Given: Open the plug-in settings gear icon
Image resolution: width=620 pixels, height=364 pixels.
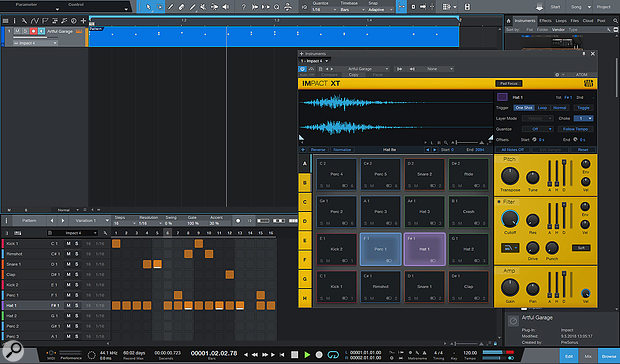Looking at the screenshot, I should (x=558, y=75).
